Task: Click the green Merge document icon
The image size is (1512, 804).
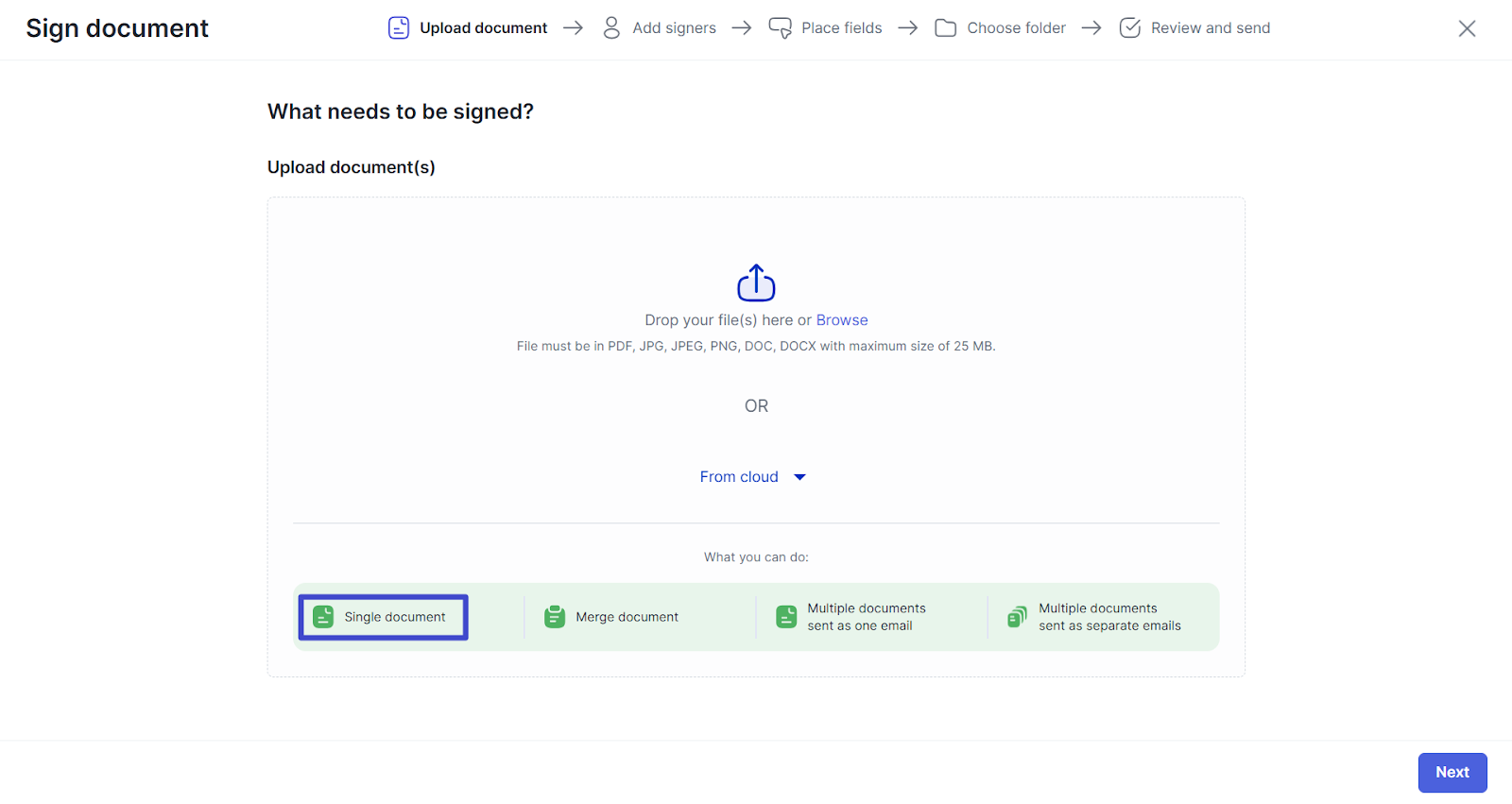Action: coord(555,617)
